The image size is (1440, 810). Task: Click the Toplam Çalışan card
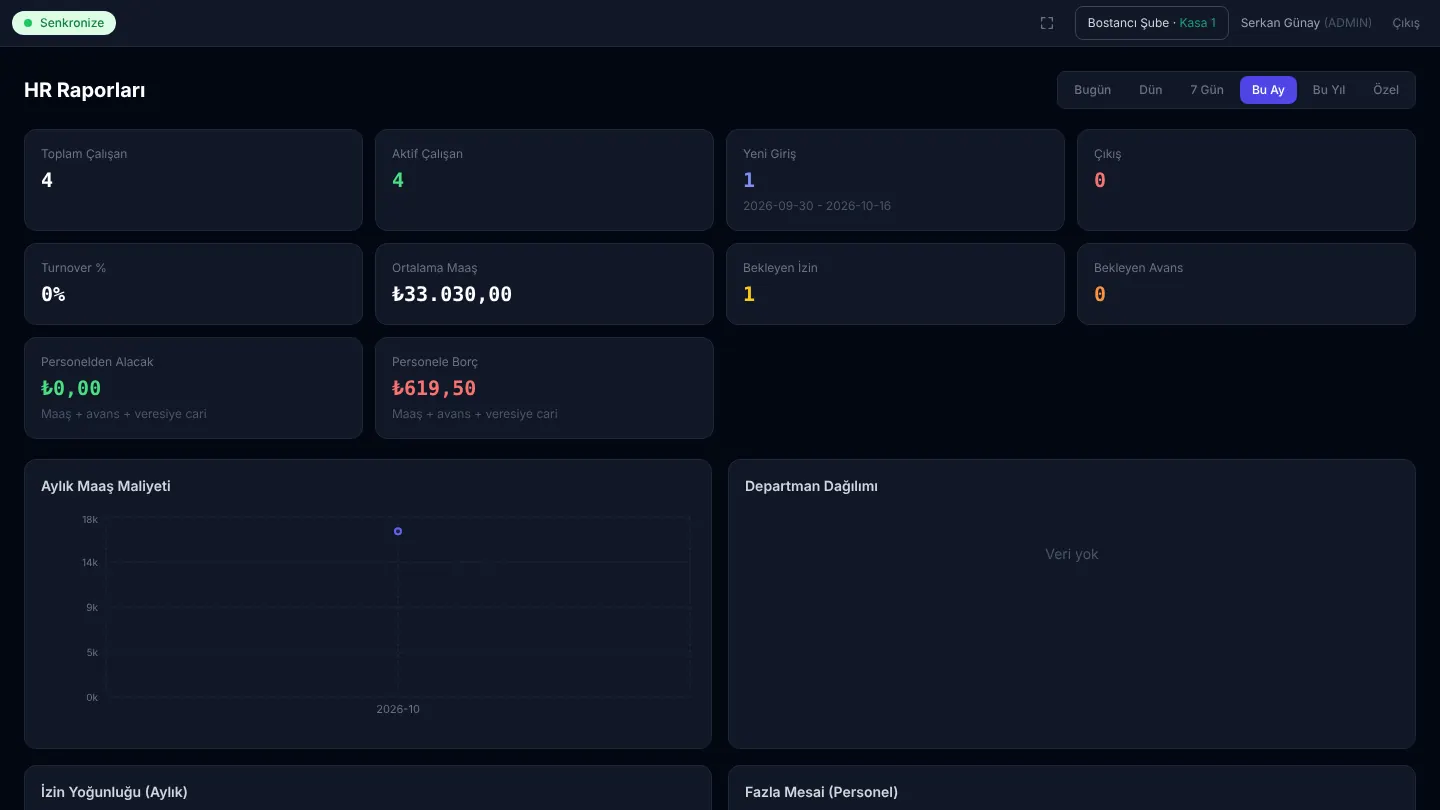click(x=193, y=180)
